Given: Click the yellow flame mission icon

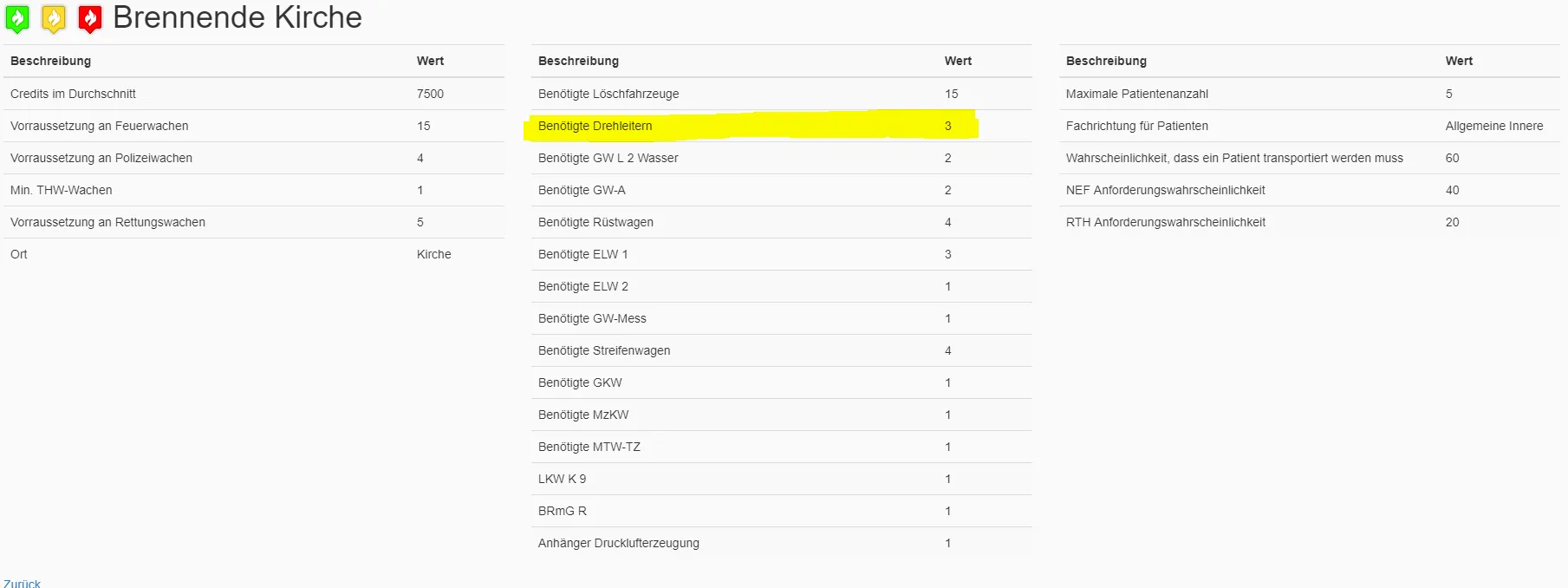Looking at the screenshot, I should (x=54, y=18).
